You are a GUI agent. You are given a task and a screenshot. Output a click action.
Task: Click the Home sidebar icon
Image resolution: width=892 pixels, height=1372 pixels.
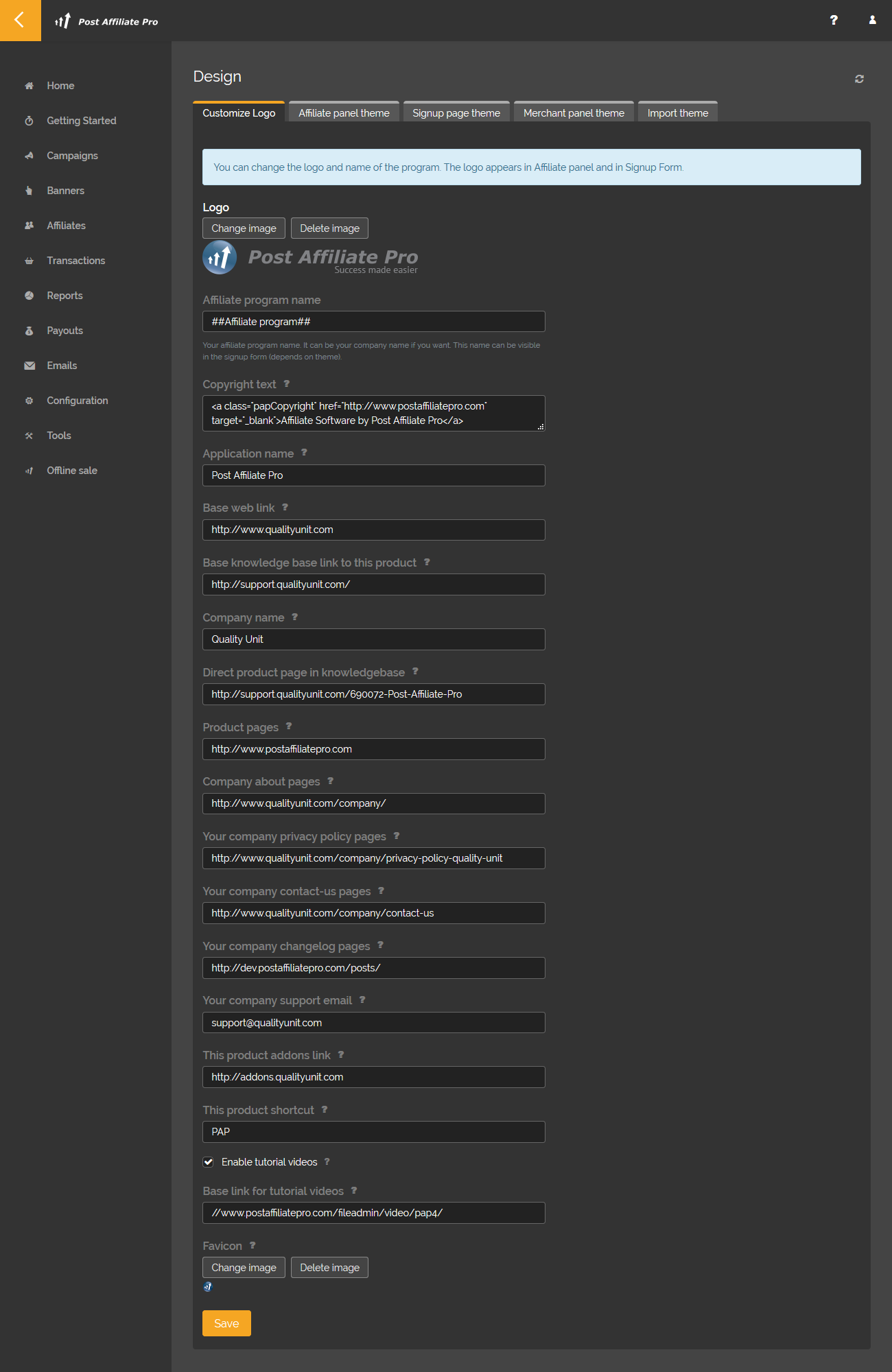pyautogui.click(x=29, y=86)
